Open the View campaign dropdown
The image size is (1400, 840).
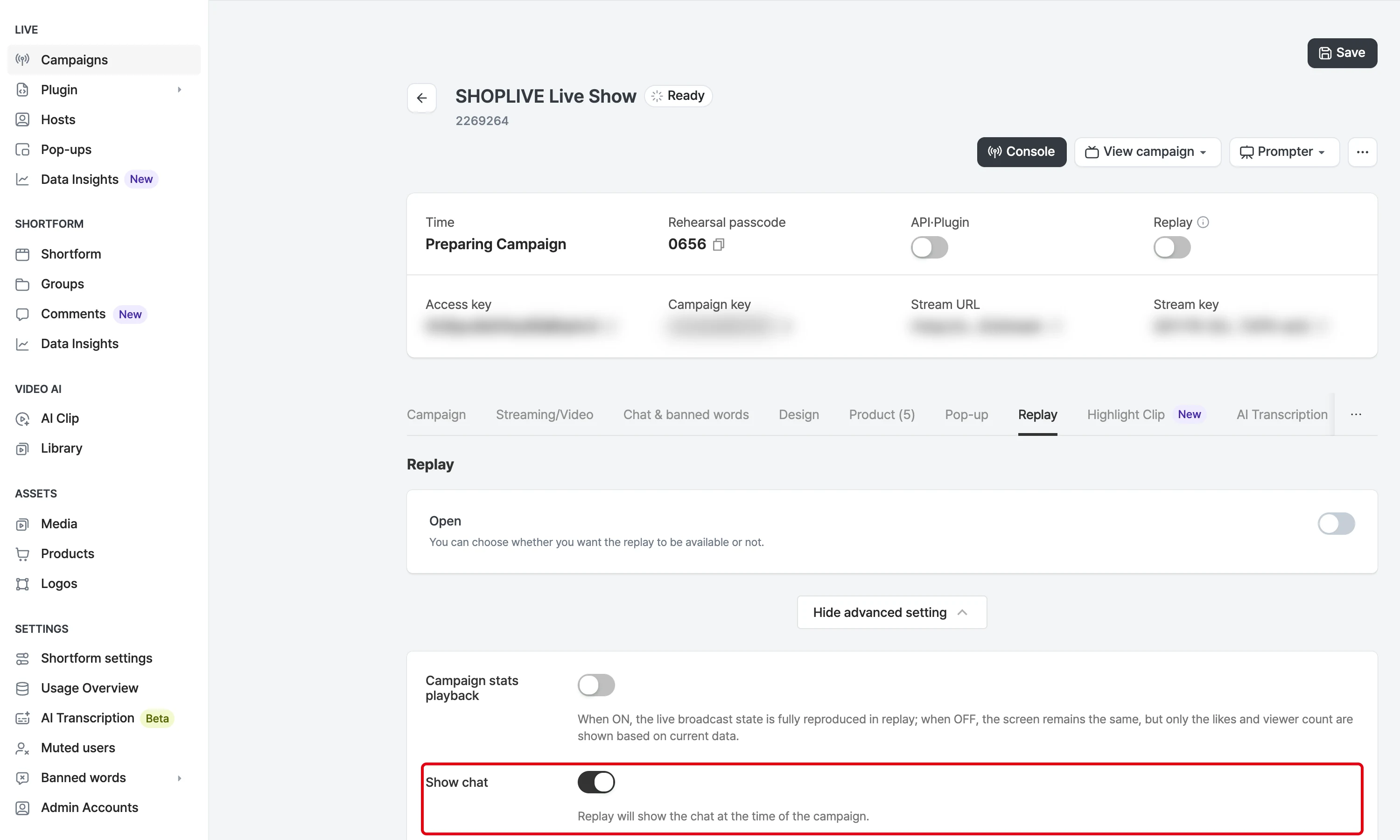click(1147, 152)
